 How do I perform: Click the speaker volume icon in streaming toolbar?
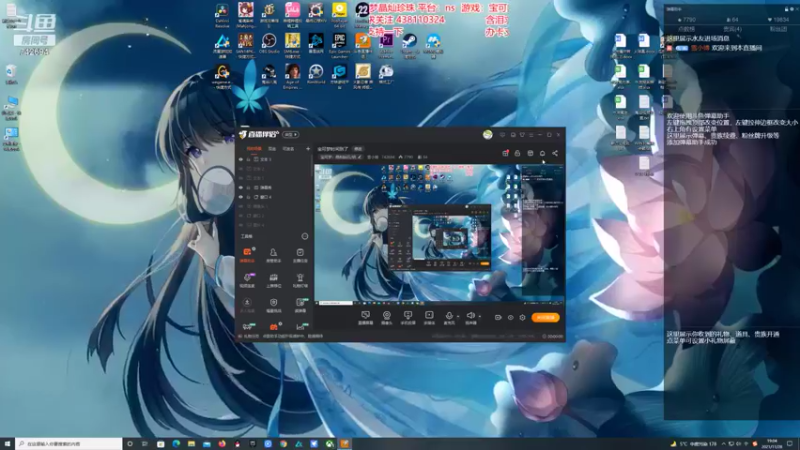click(x=470, y=315)
